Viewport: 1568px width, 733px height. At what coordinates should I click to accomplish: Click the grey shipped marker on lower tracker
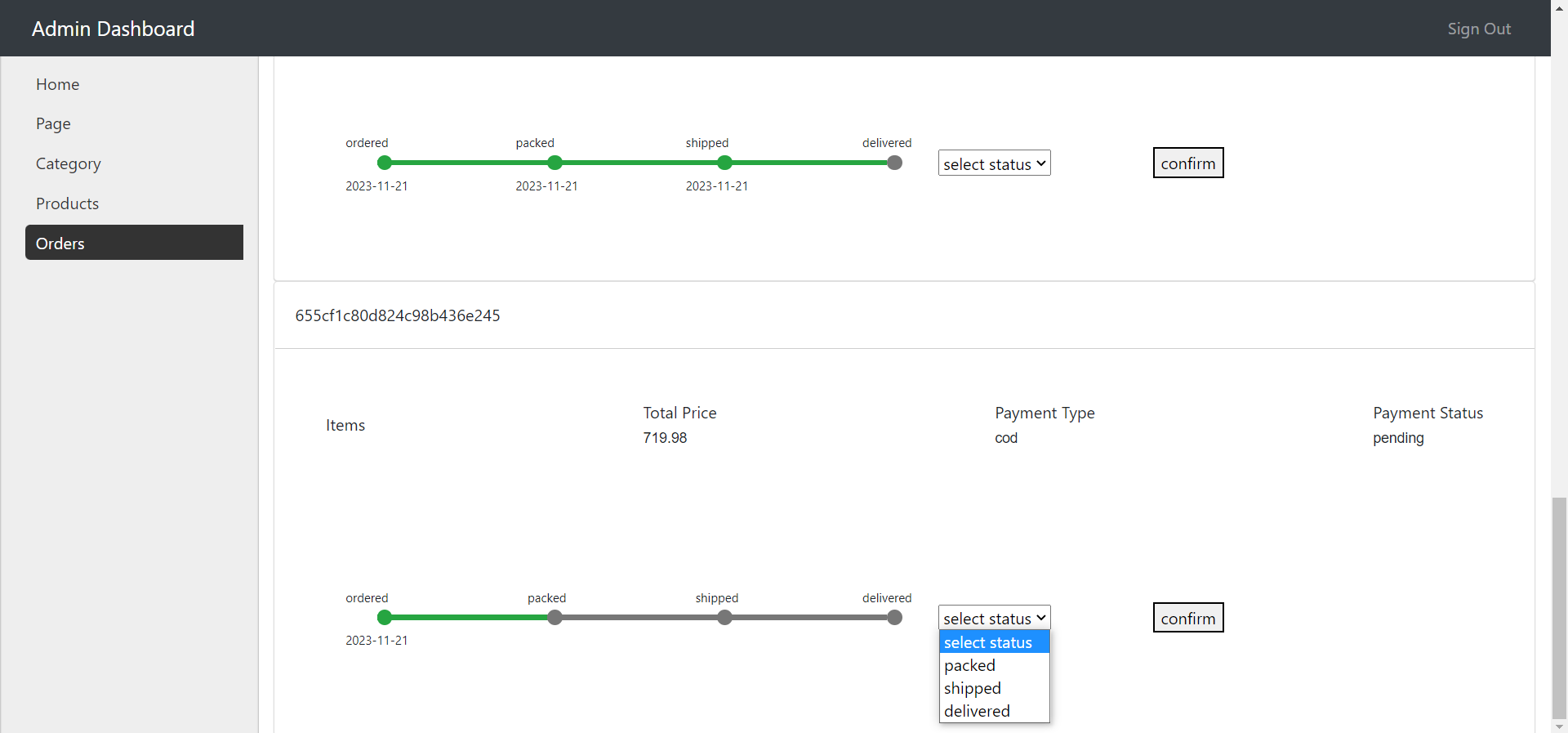(x=724, y=618)
